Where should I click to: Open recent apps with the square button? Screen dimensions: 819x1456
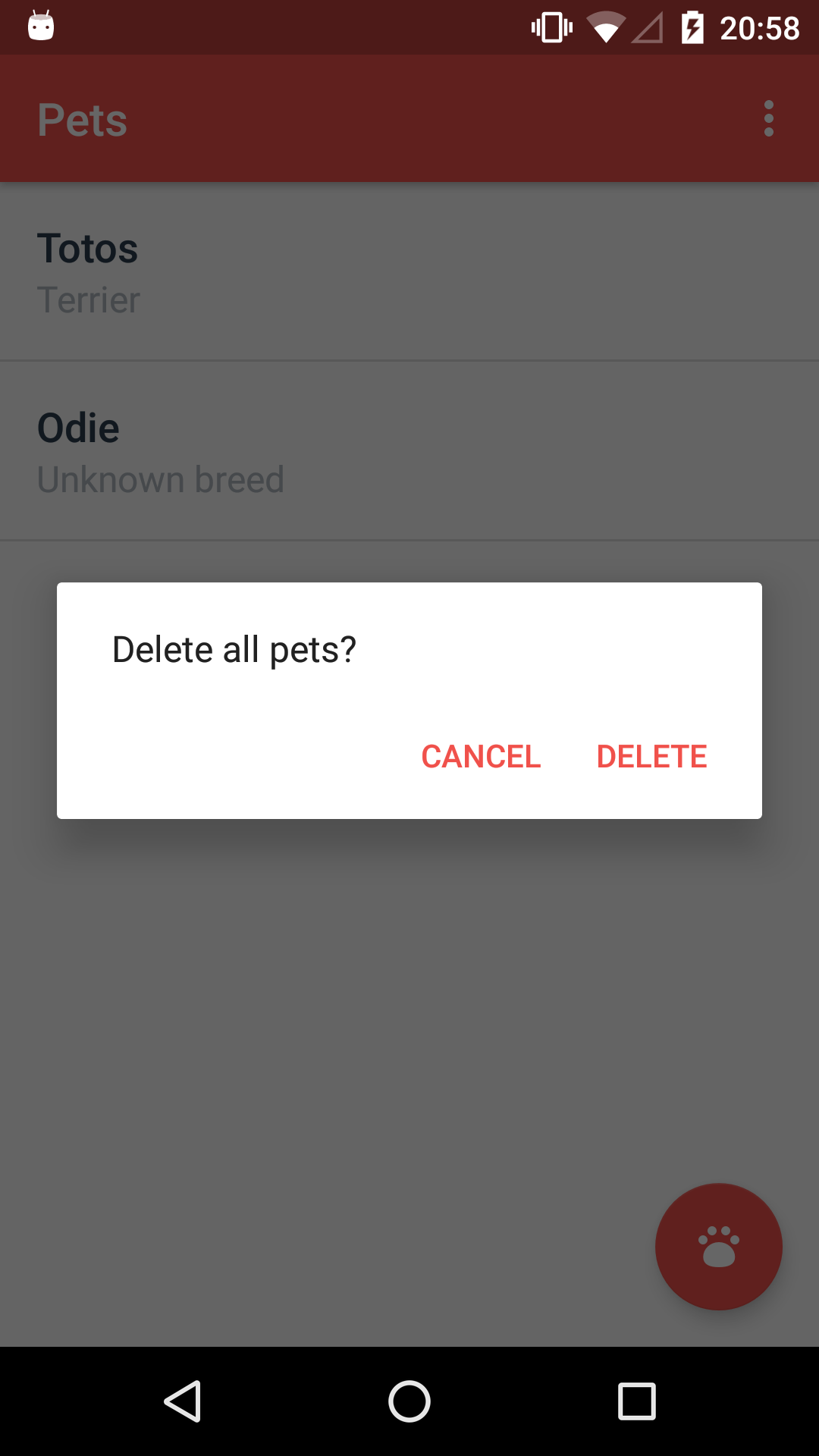click(637, 1401)
